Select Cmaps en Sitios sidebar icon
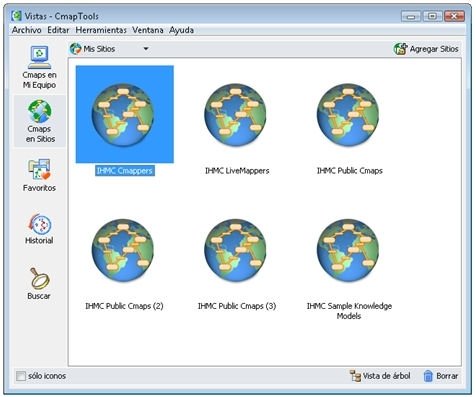This screenshot has width=476, height=397. (x=39, y=111)
